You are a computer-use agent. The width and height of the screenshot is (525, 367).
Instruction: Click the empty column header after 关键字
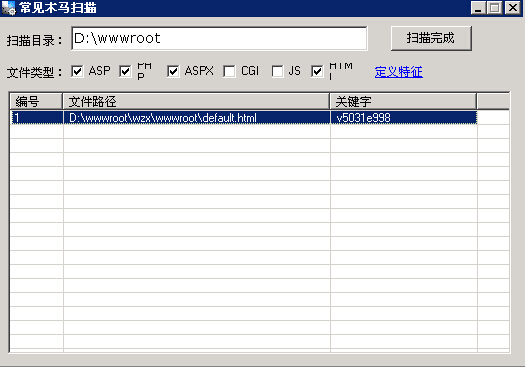(493, 101)
